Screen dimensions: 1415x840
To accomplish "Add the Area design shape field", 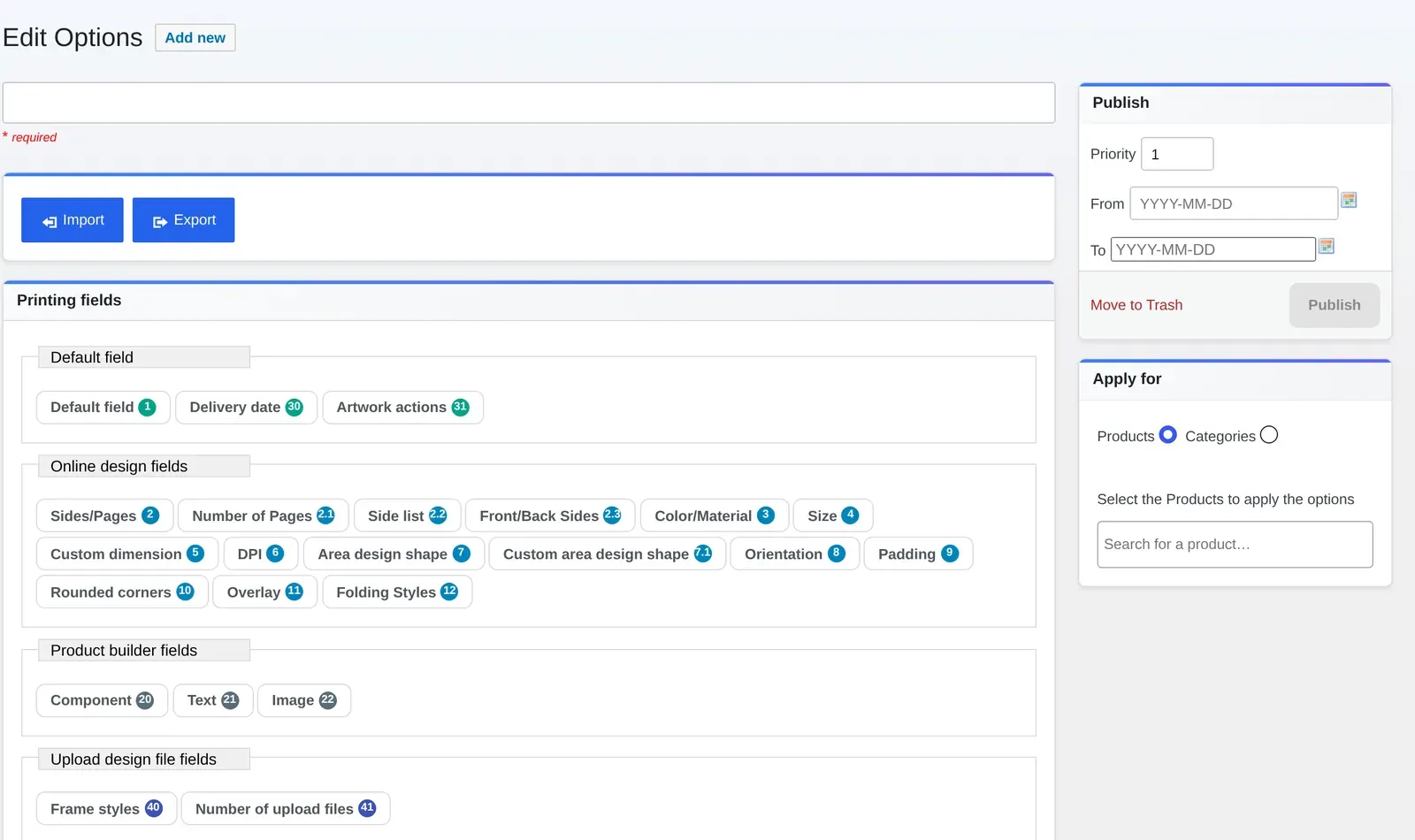I will [x=394, y=554].
